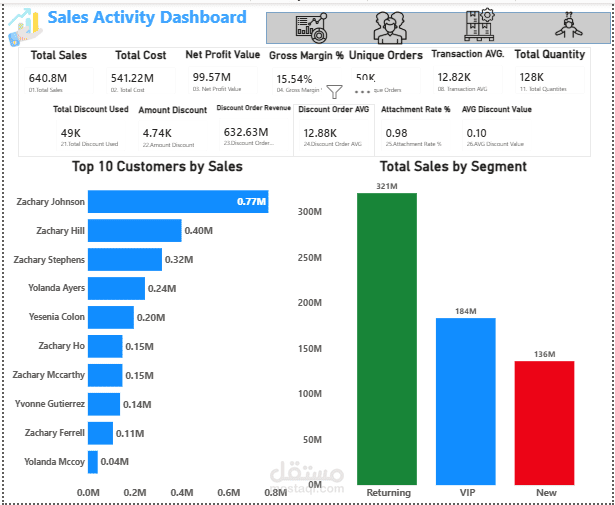Select the Attachment Rate 0.98 card
Image resolution: width=615 pixels, height=505 pixels.
pyautogui.click(x=416, y=136)
